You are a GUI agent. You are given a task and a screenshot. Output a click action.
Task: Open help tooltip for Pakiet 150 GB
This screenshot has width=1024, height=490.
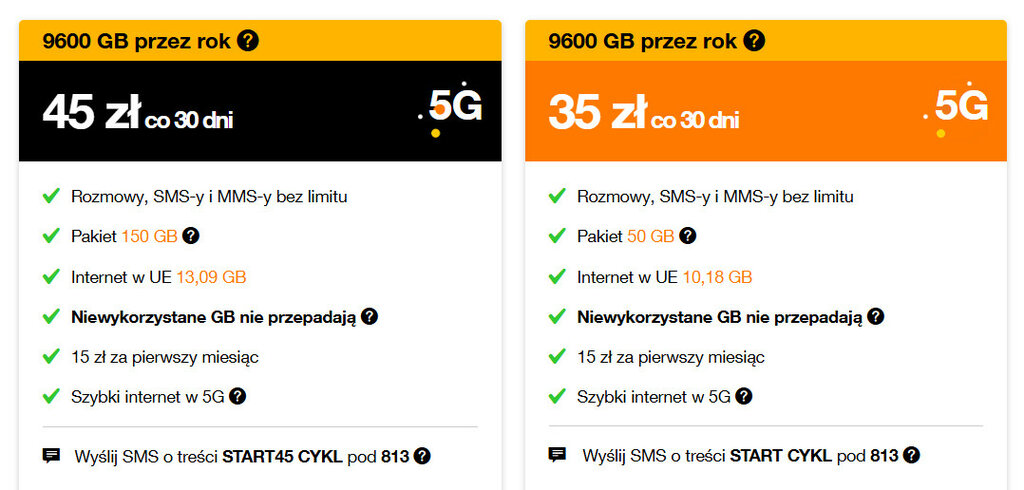(190, 236)
